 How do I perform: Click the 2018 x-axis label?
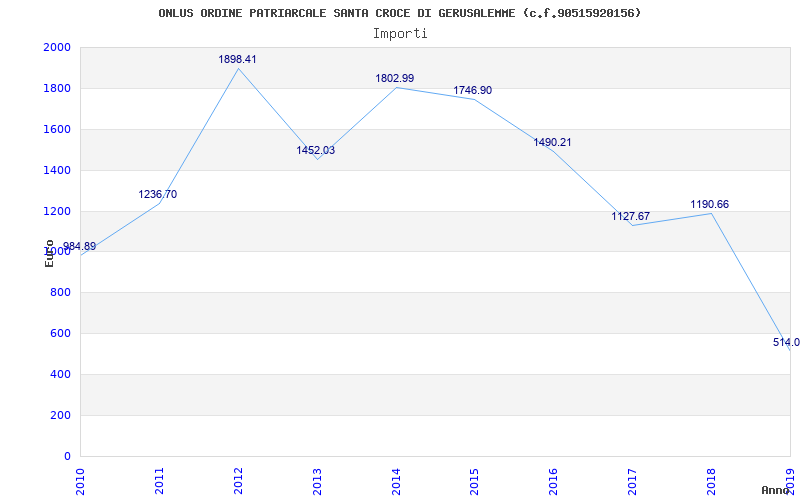click(x=711, y=481)
